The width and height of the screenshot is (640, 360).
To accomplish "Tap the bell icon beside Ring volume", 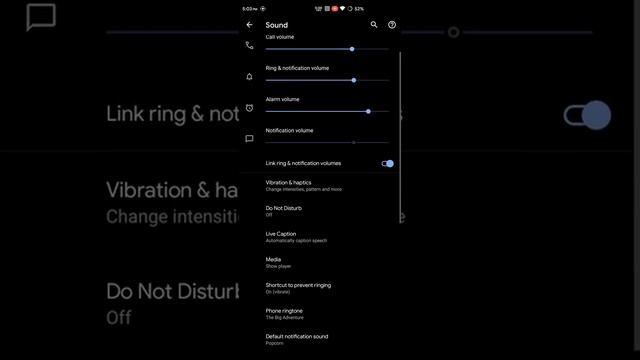I will tap(249, 77).
